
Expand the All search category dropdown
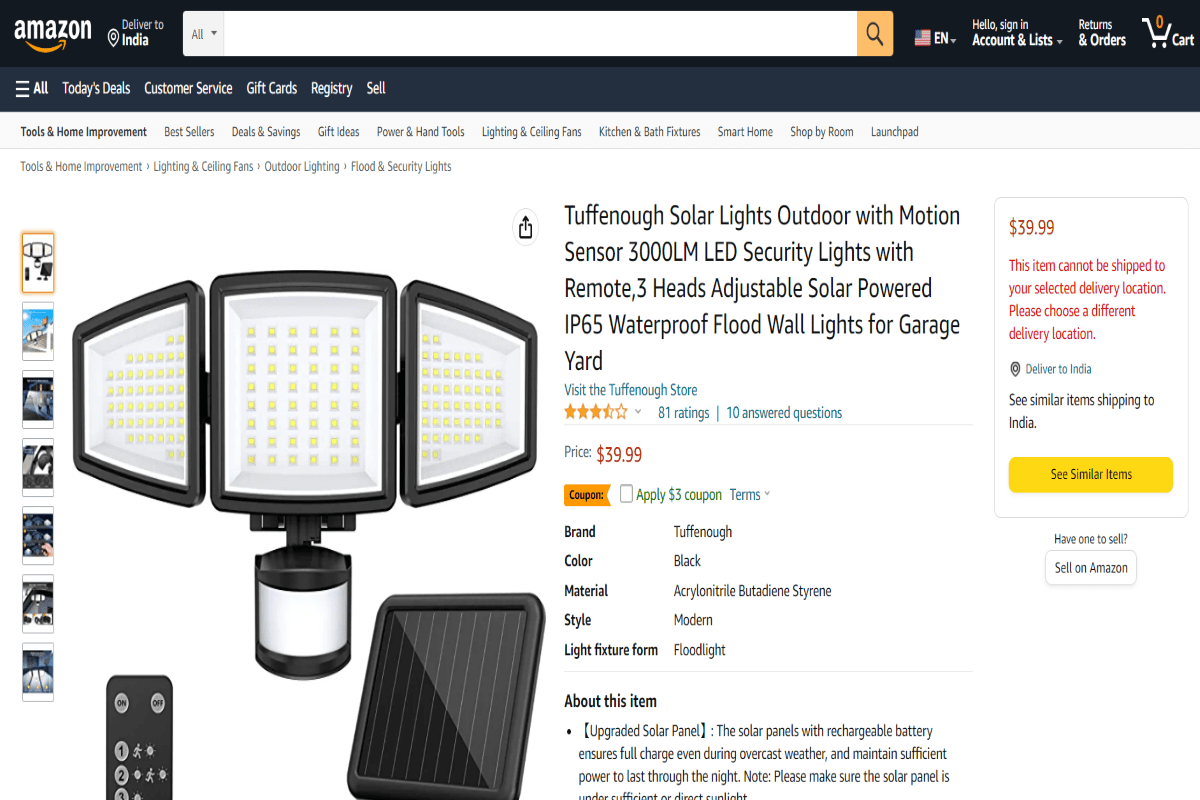pyautogui.click(x=203, y=34)
